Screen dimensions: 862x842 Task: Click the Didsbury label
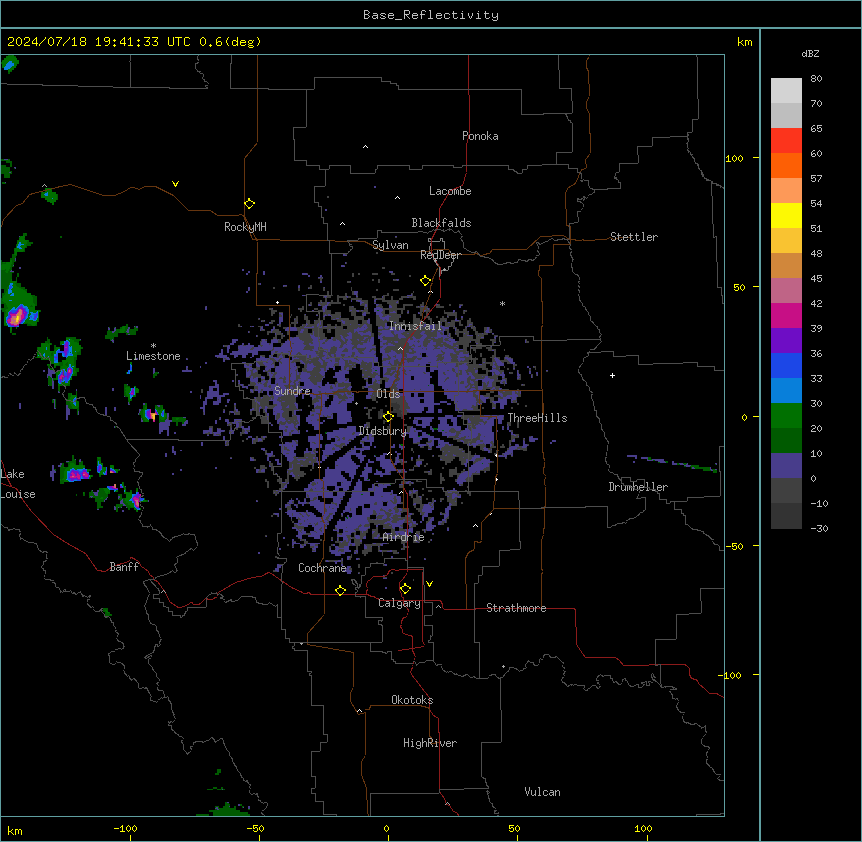[x=383, y=431]
